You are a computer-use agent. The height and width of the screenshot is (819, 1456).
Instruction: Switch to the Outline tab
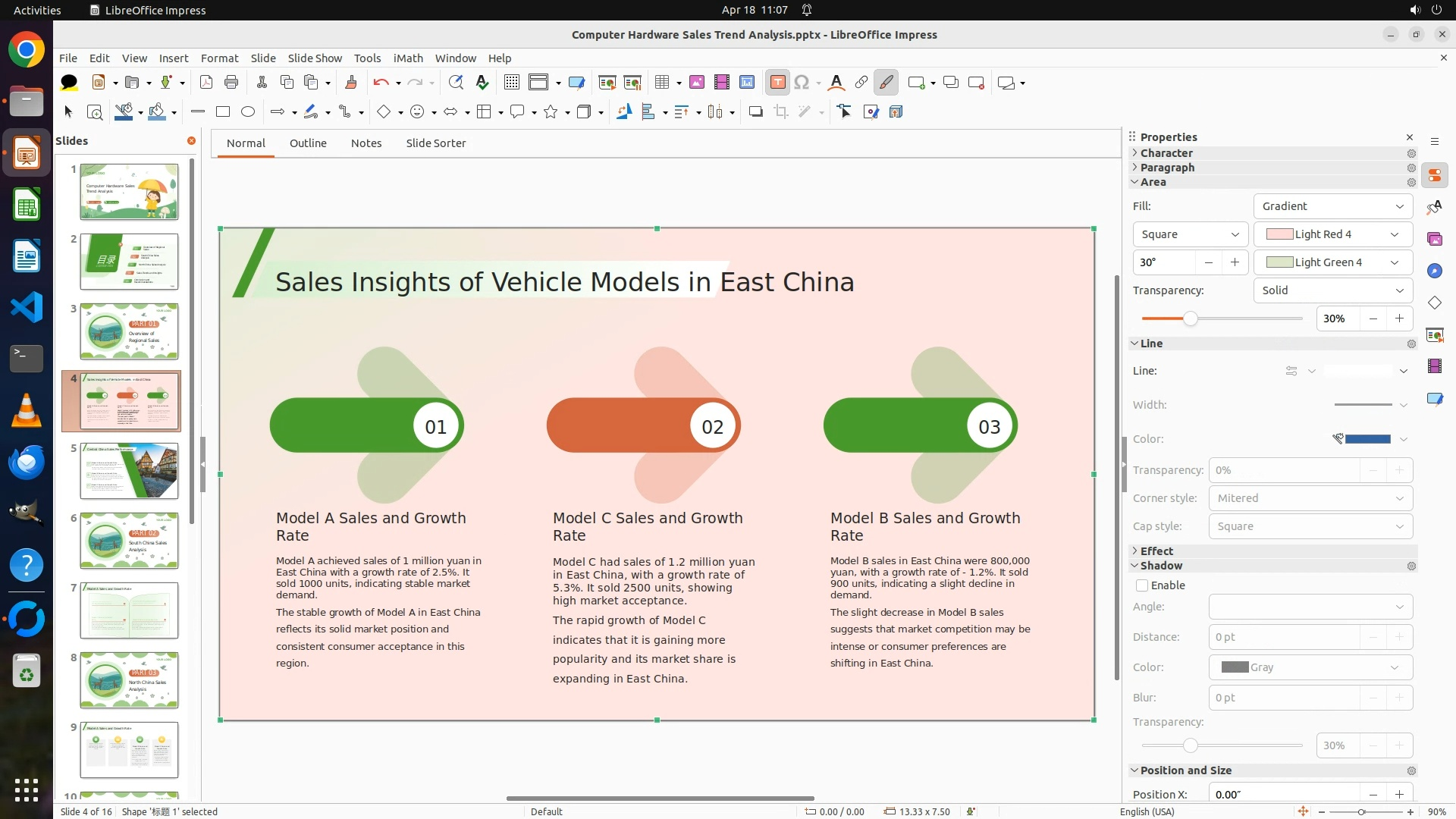[308, 143]
